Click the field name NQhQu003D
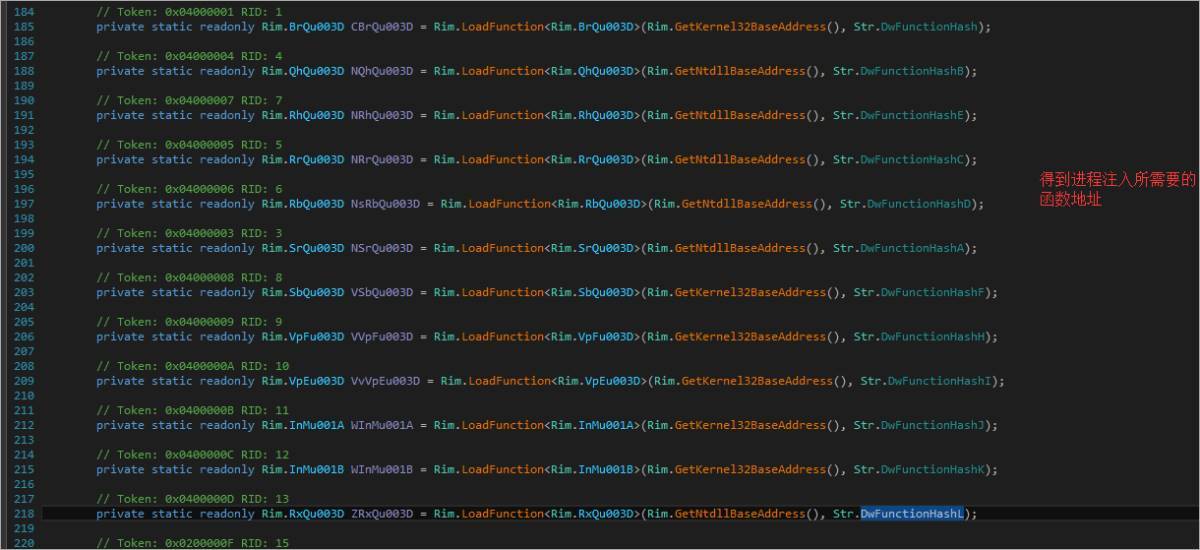Screen dimensions: 1200x550 382,71
